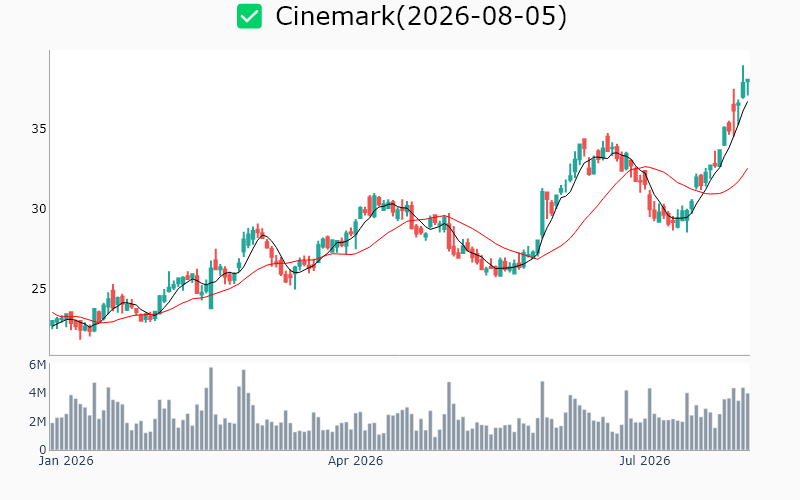Click the tall volume spike in early May
Screen dimensions: 800x500
[449, 416]
